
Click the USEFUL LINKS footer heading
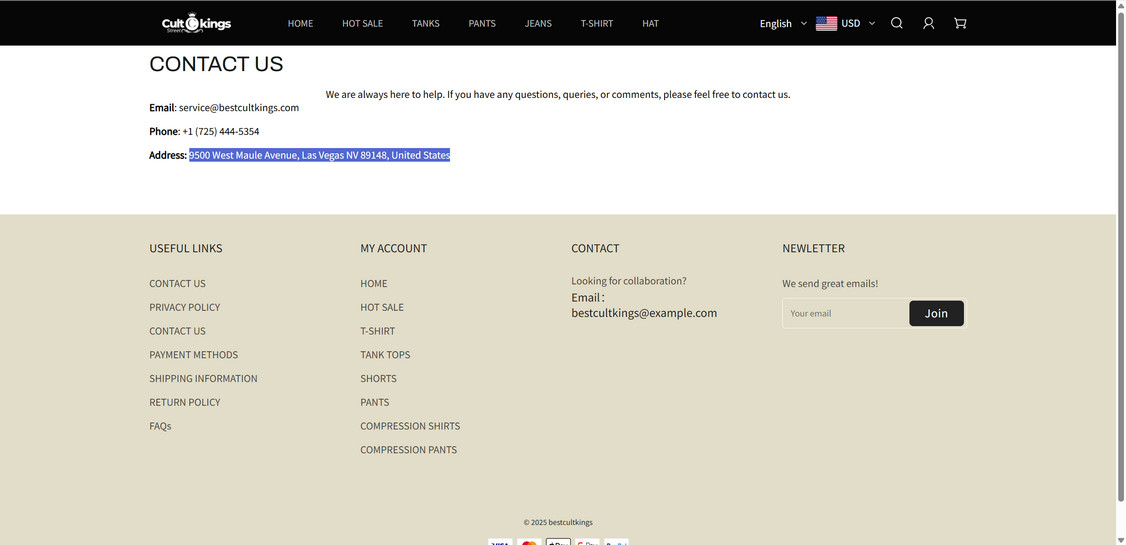(x=186, y=248)
